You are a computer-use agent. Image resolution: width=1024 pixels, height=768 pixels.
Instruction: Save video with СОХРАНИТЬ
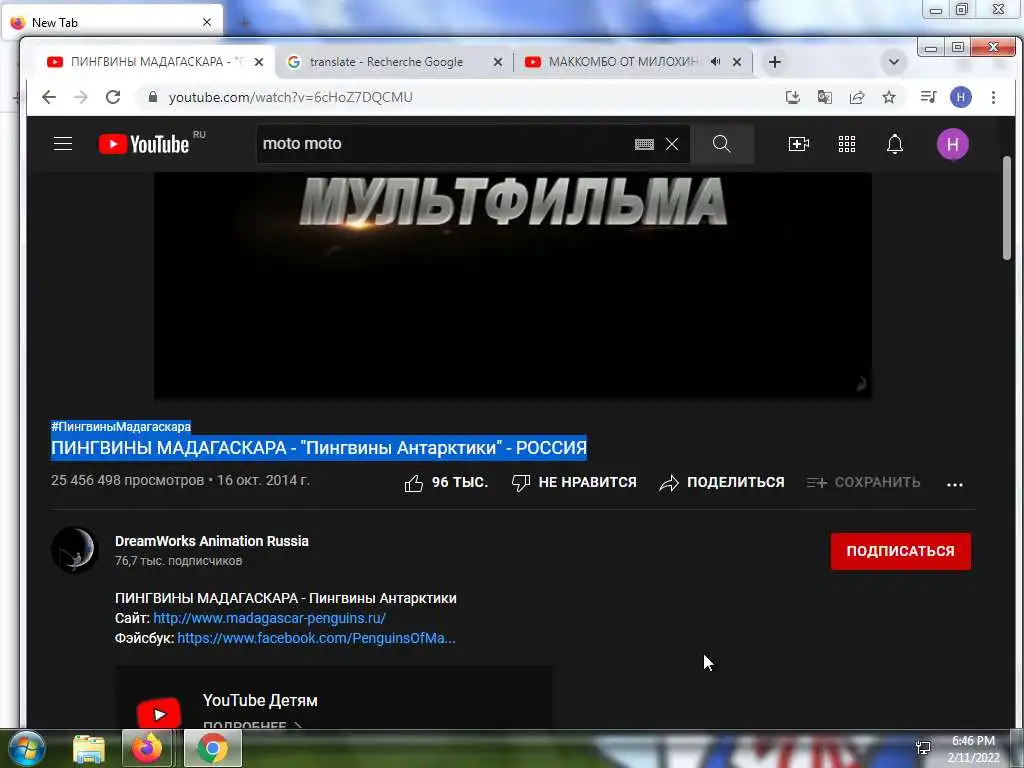[863, 483]
